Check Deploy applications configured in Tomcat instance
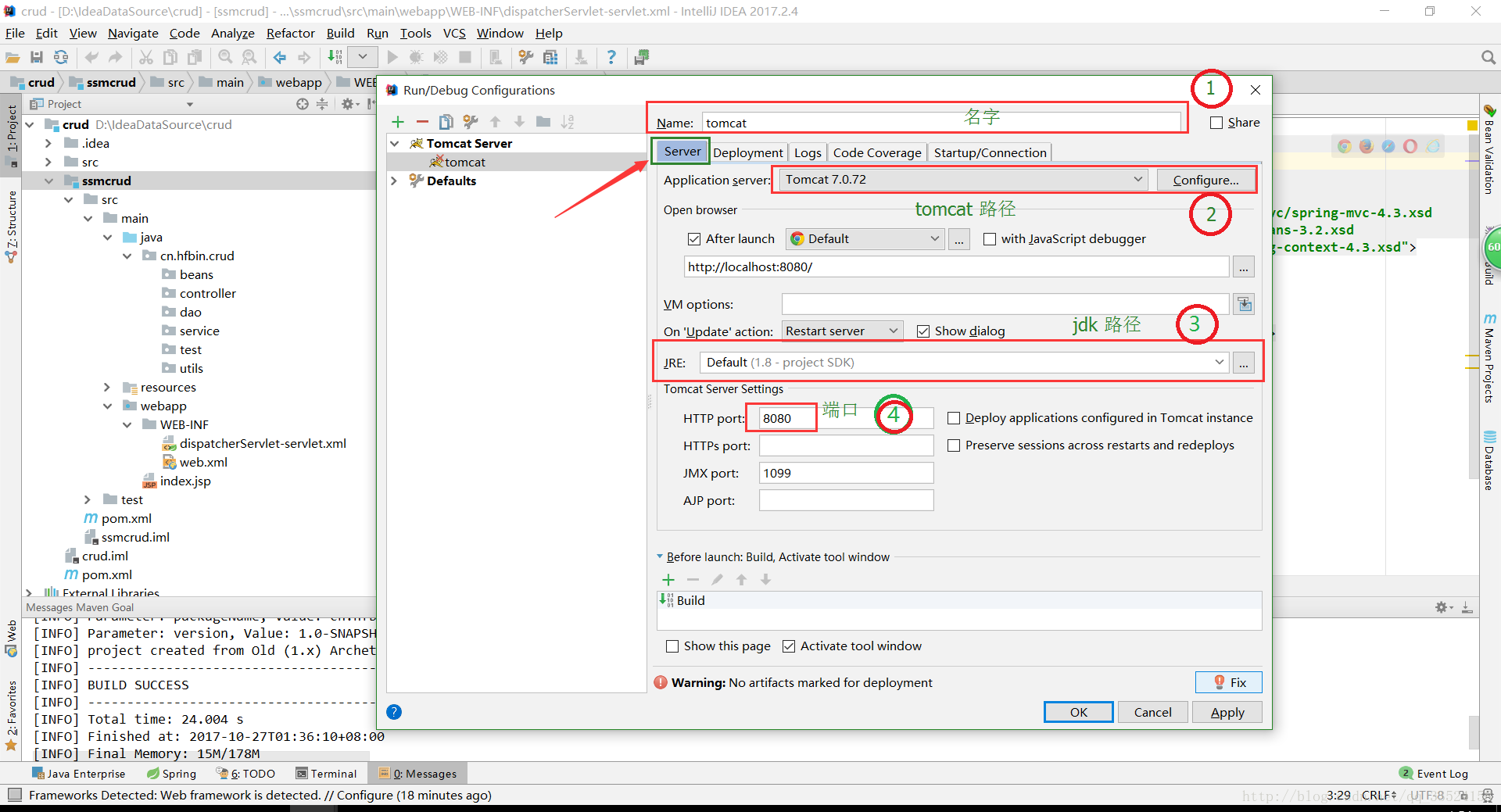The width and height of the screenshot is (1501, 812). click(x=954, y=418)
